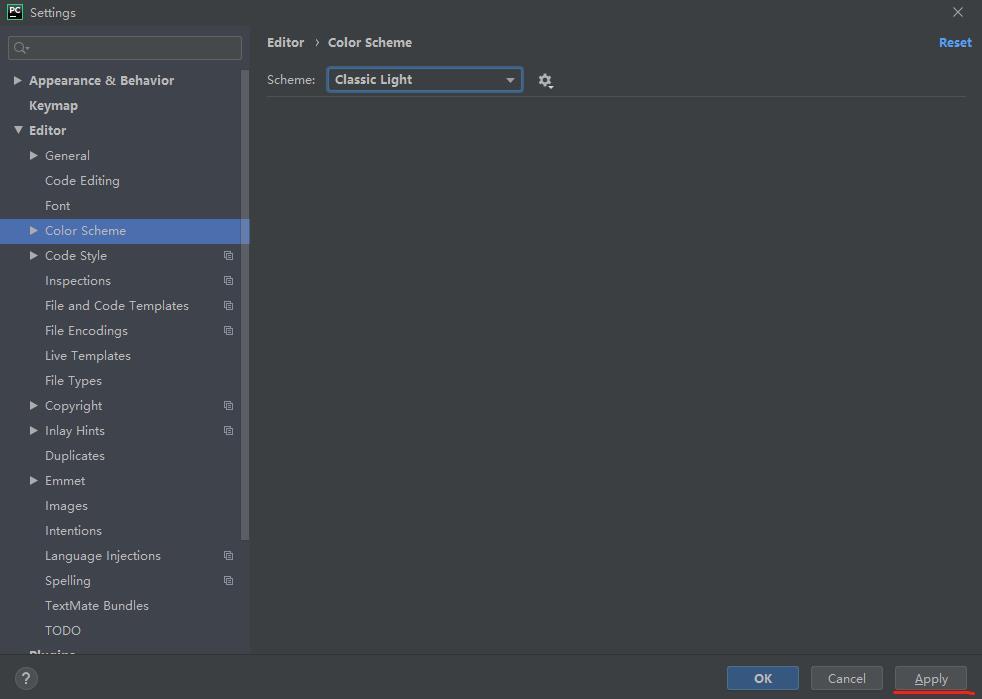Open Inspections settings
This screenshot has height=699, width=982.
coord(78,281)
